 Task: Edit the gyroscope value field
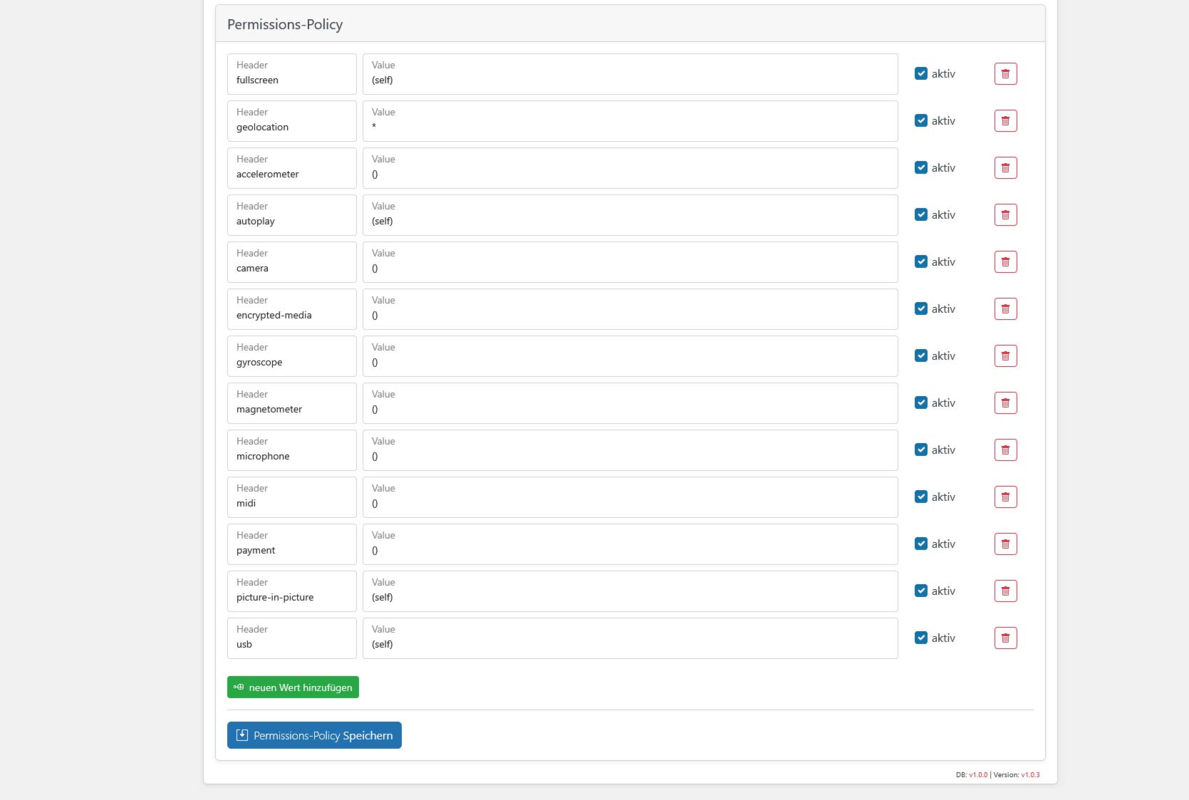[630, 356]
